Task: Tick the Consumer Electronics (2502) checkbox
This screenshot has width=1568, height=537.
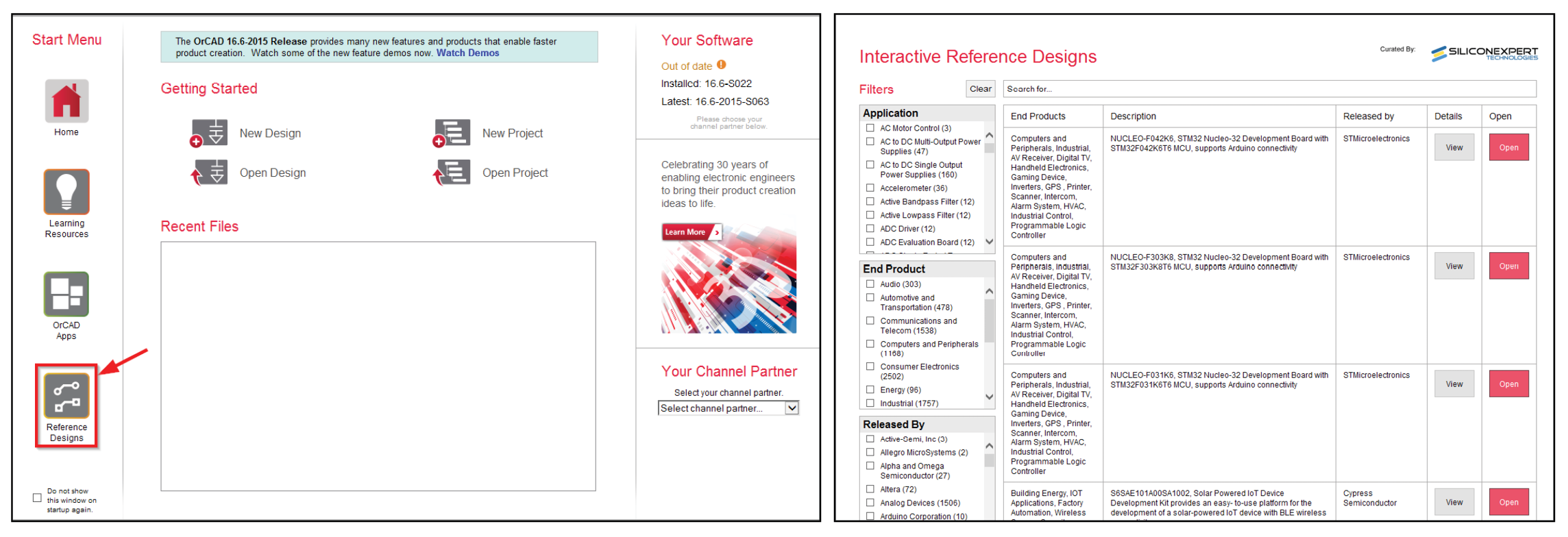Action: (x=870, y=366)
